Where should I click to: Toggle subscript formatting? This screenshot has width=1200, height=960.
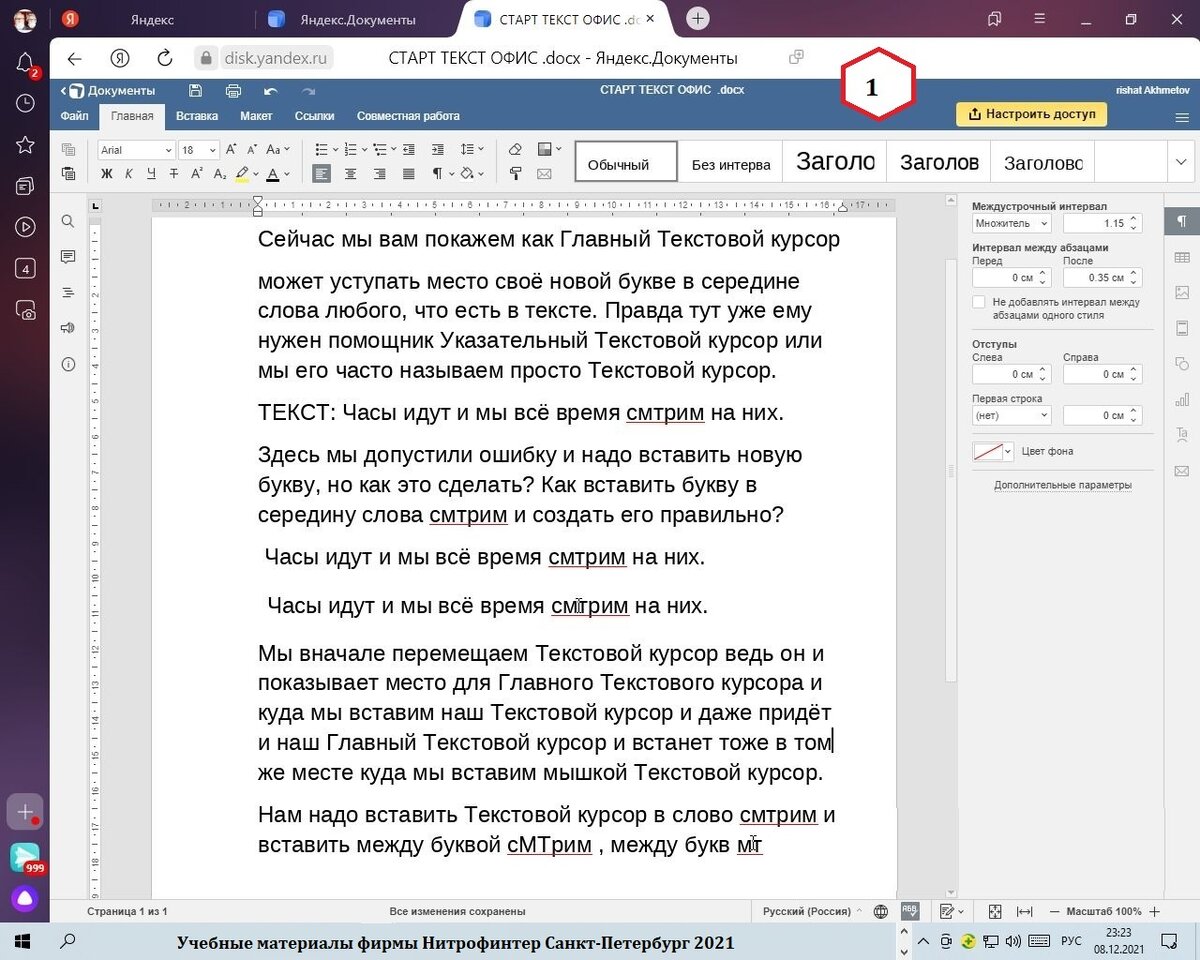219,174
